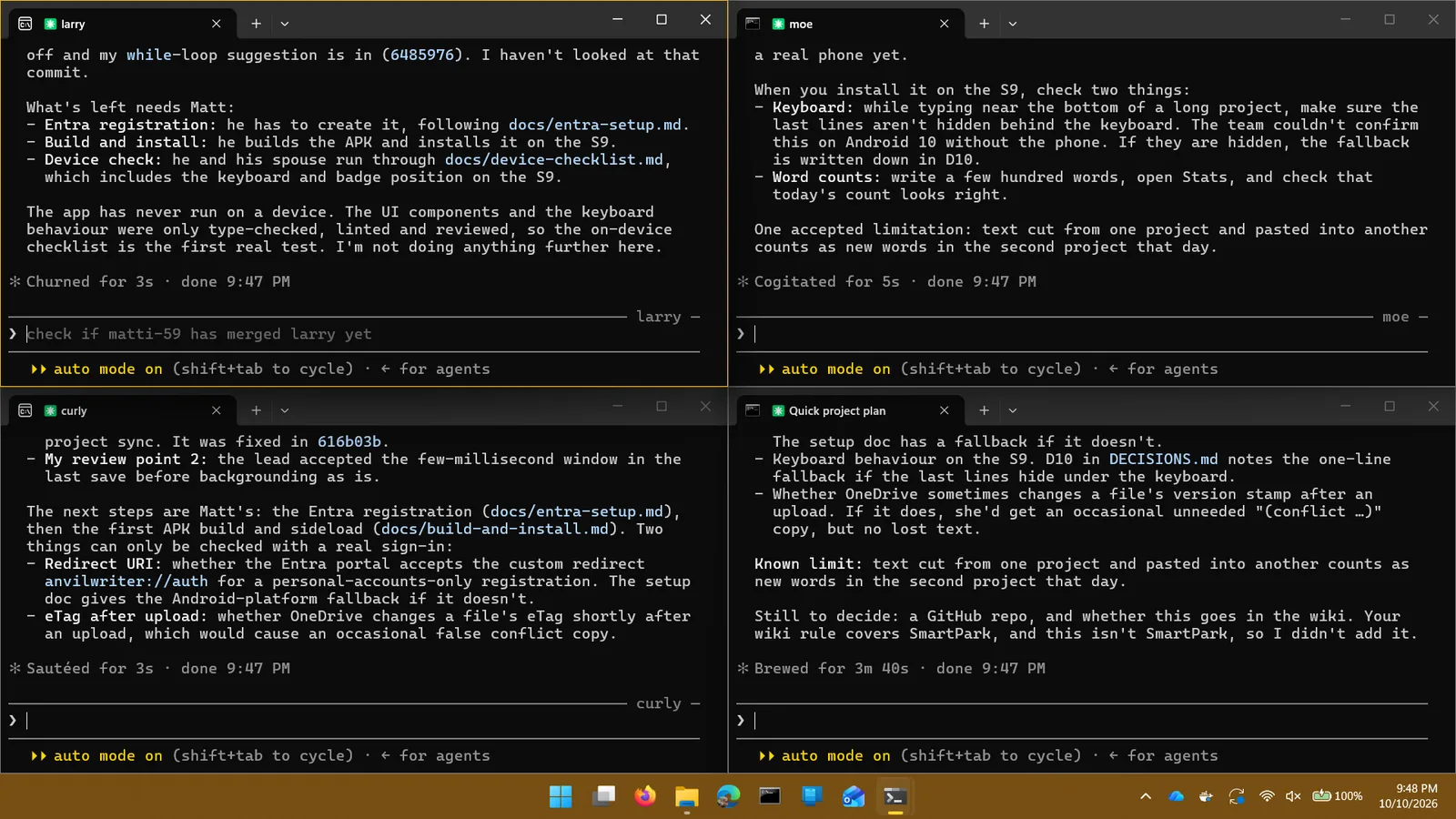
Task: Click docs/build-and-install.md in curly window
Action: coord(495,529)
